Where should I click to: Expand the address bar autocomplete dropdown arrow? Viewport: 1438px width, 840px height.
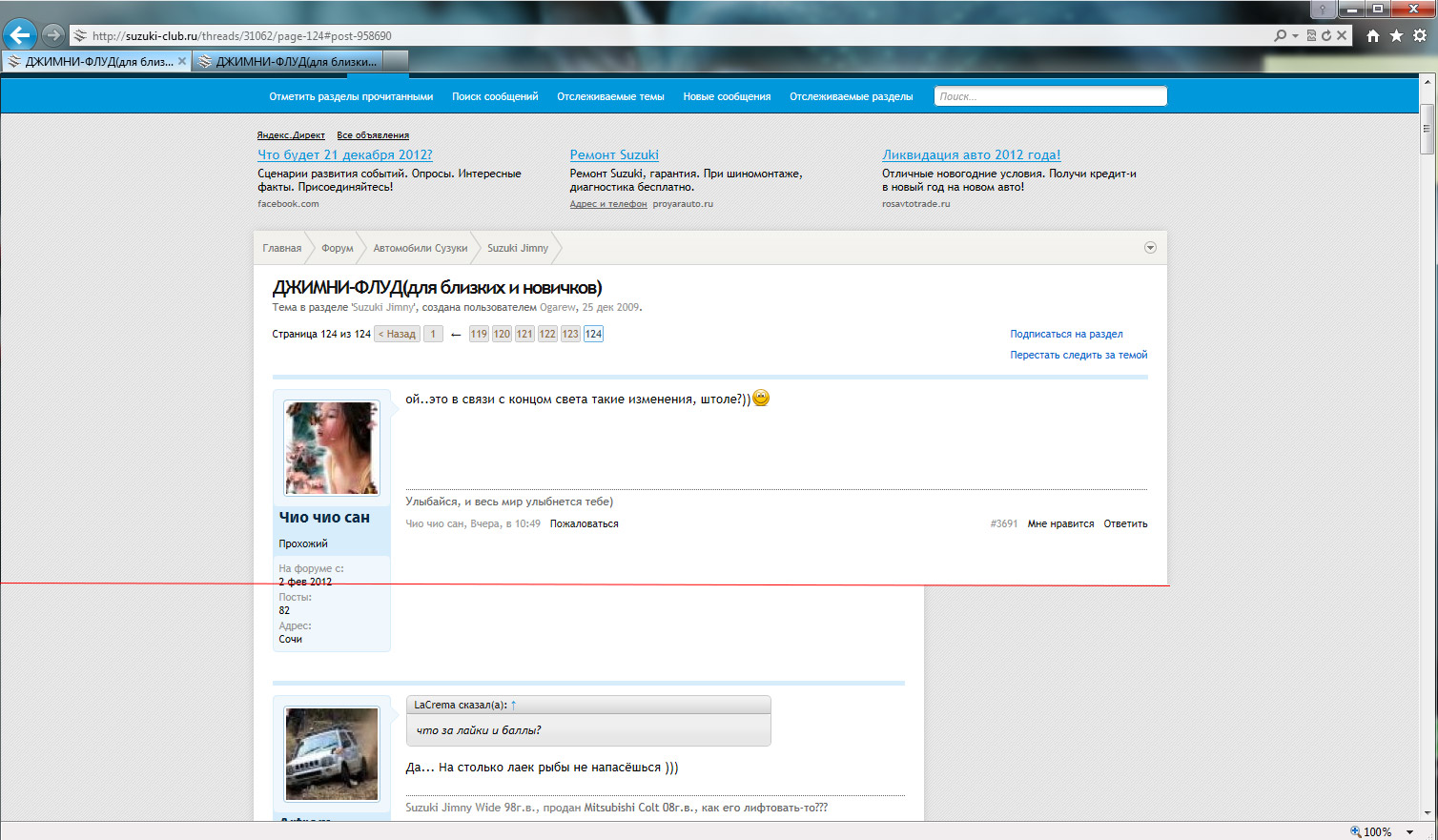click(x=1295, y=36)
